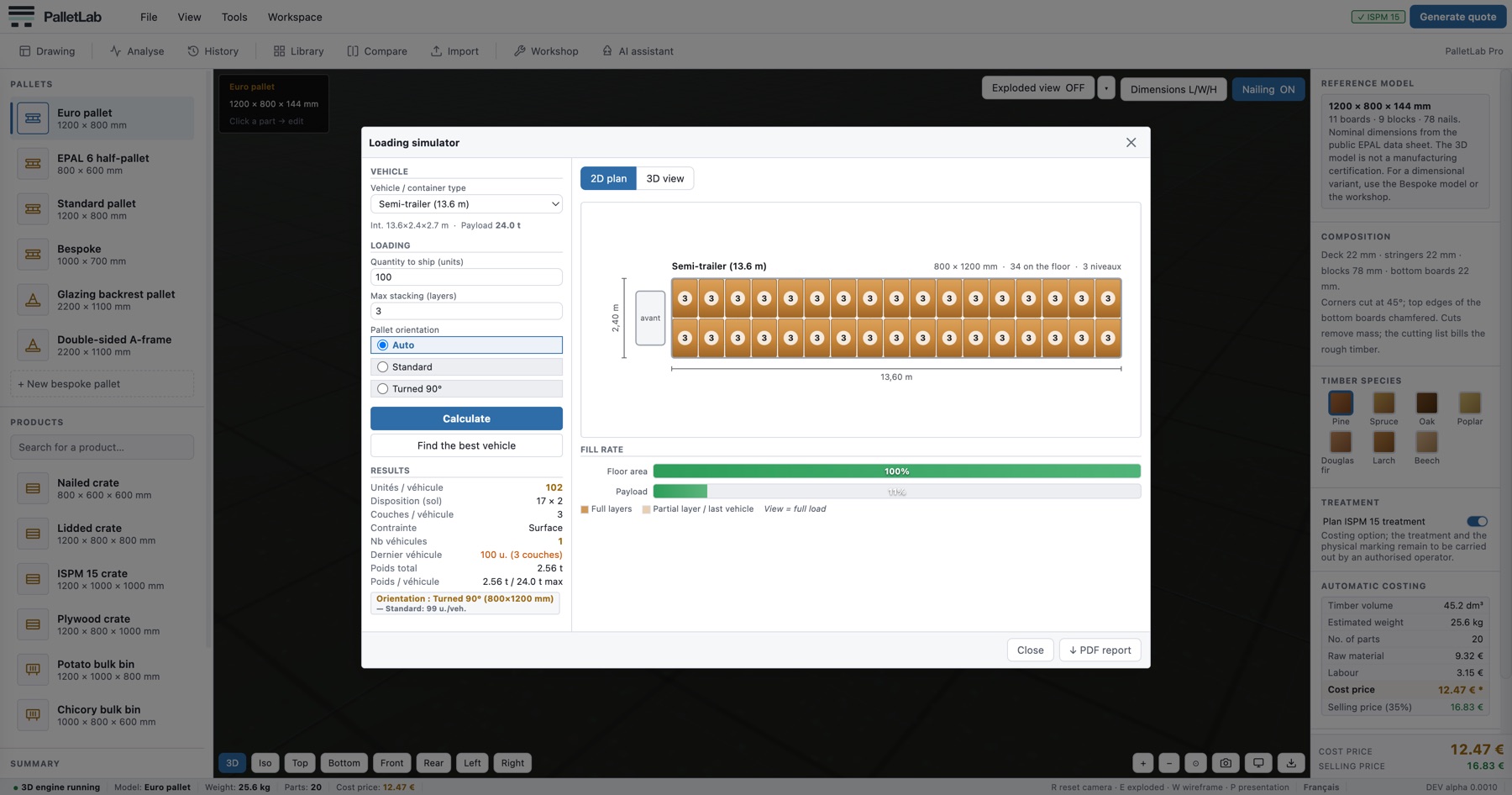Click the Generate quote button

click(1457, 17)
